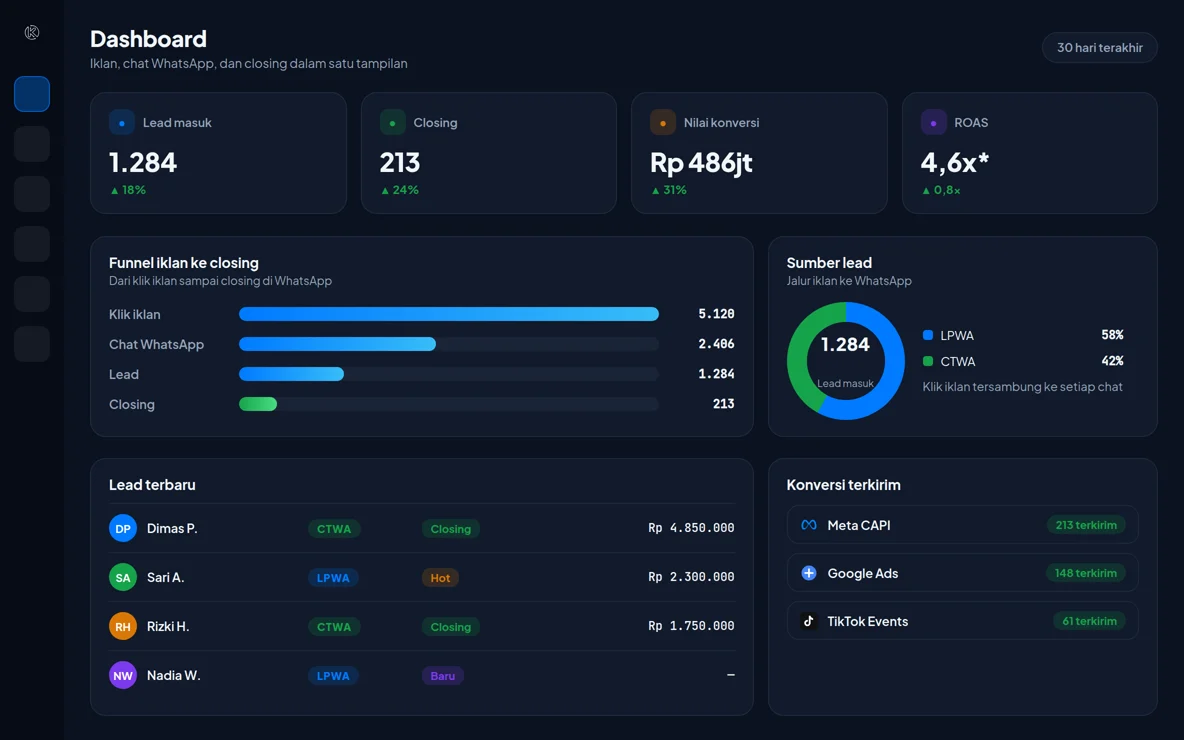
Task: Click the 61 terkirim badge
Action: (1089, 621)
